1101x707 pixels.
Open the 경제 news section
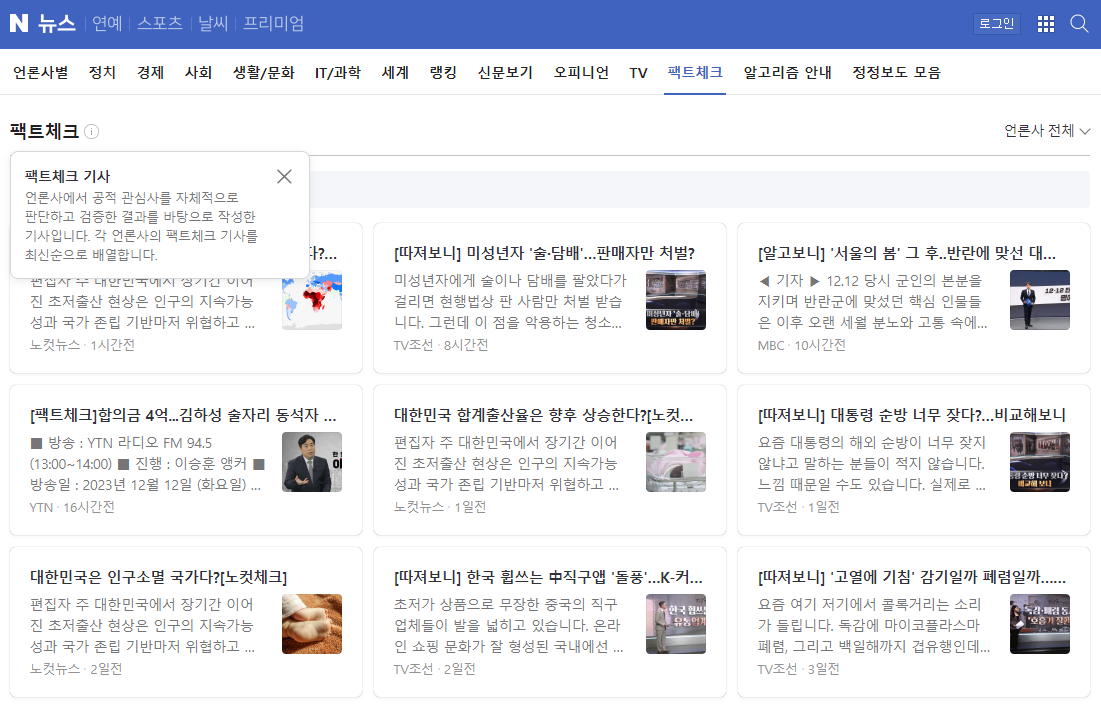[150, 72]
